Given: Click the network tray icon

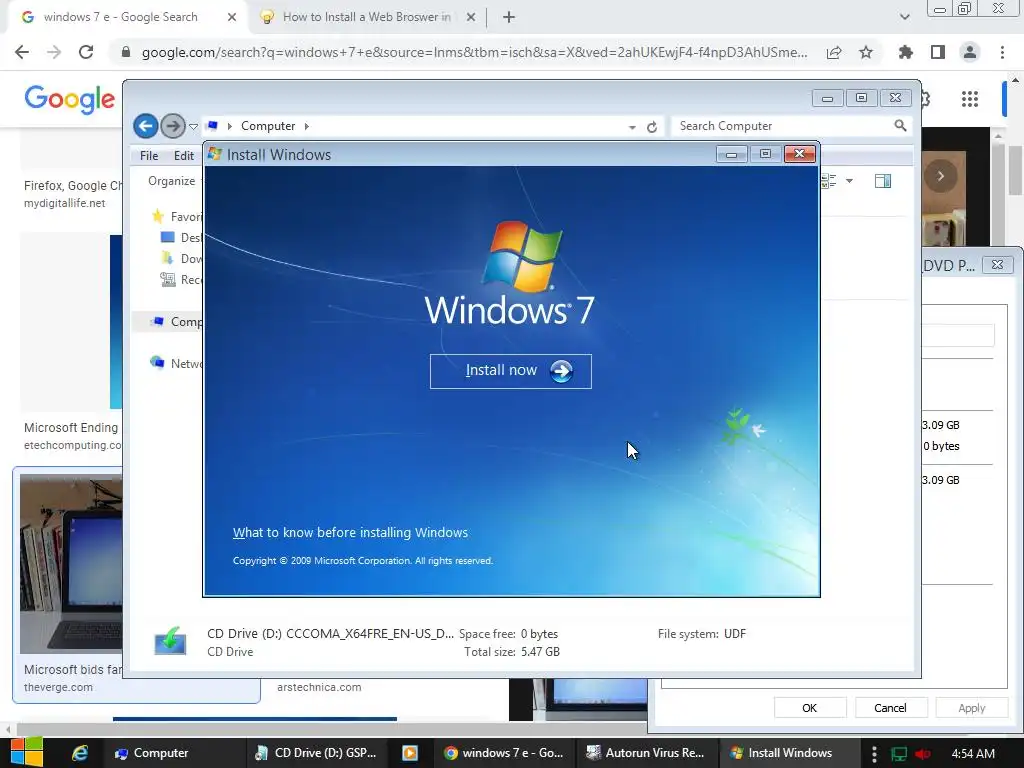Looking at the screenshot, I should [x=899, y=754].
